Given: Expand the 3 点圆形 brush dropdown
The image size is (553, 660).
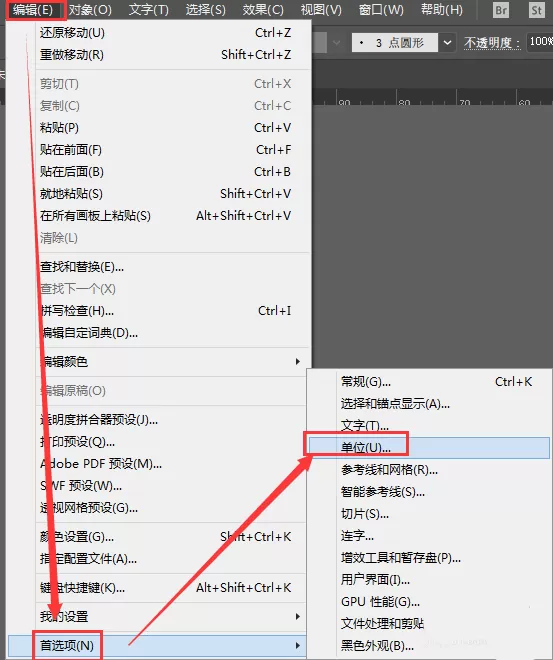Looking at the screenshot, I should [x=447, y=43].
